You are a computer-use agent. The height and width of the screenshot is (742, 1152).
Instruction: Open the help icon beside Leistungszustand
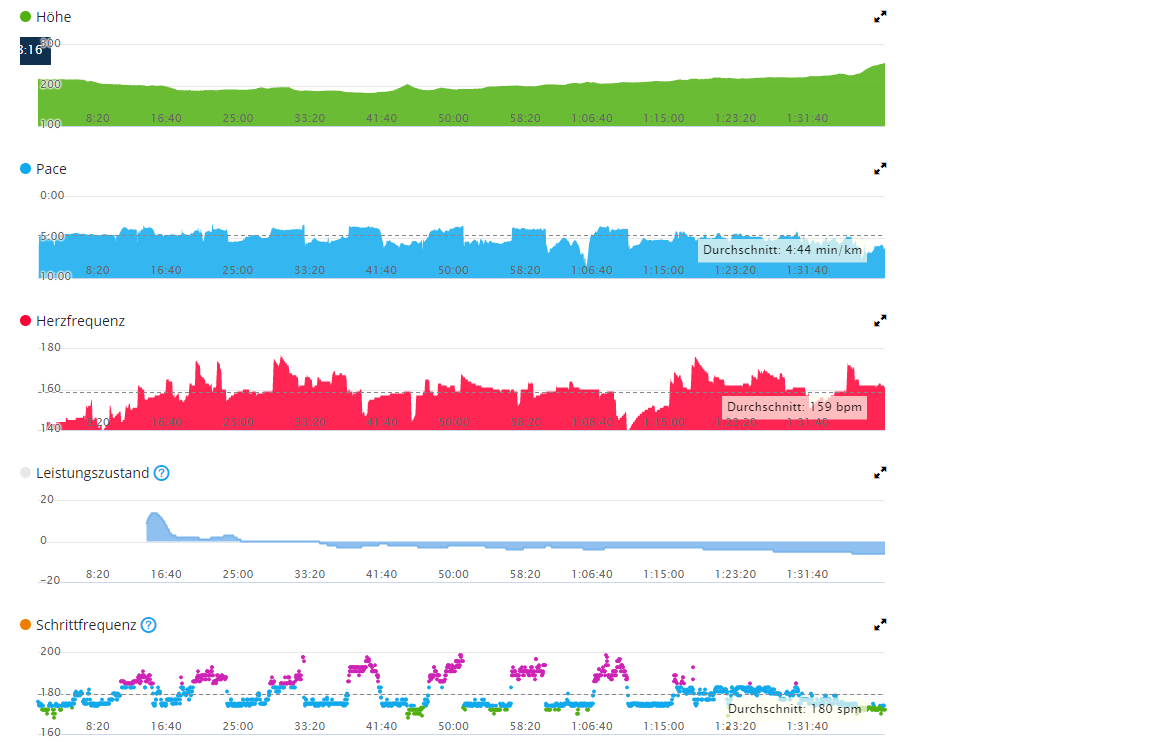pyautogui.click(x=162, y=473)
